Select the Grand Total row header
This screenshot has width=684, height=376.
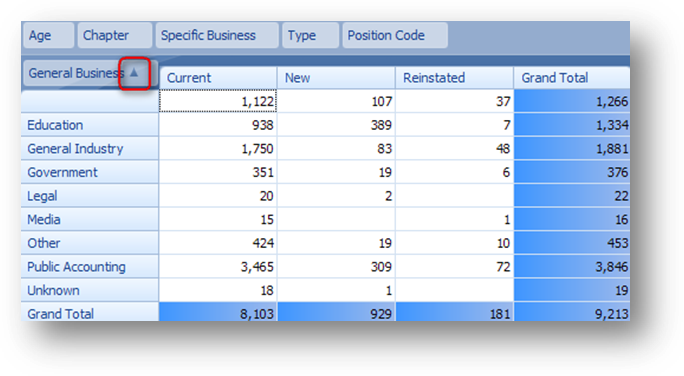[90, 312]
